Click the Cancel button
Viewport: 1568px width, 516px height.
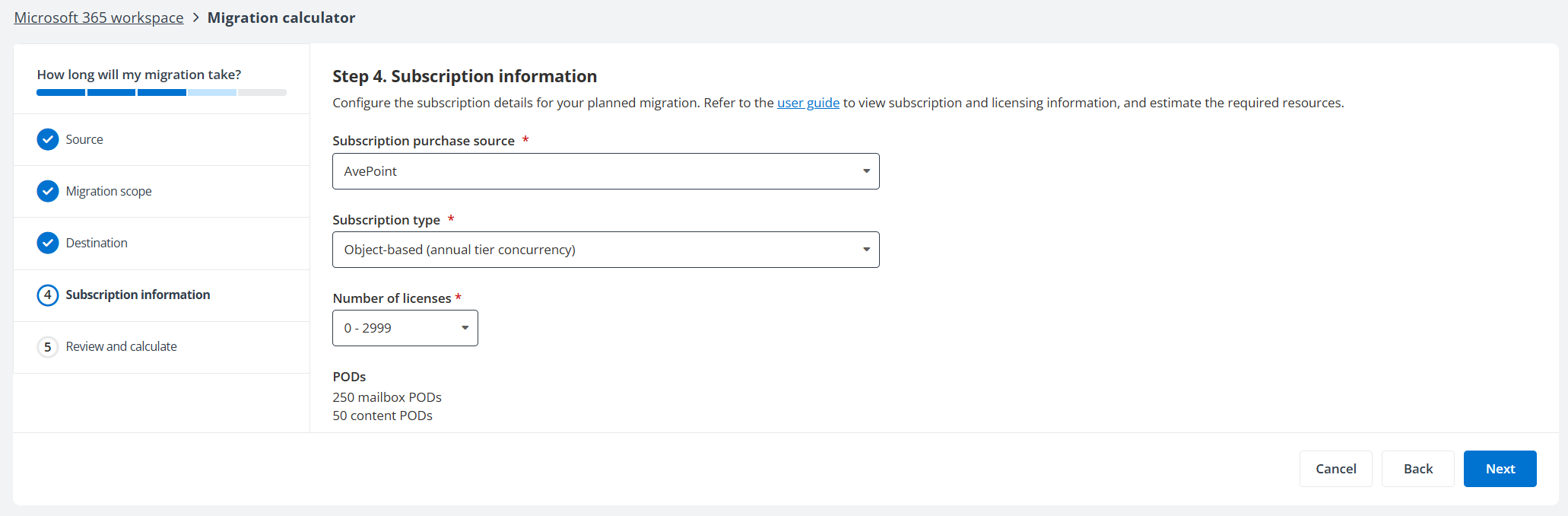(x=1335, y=469)
